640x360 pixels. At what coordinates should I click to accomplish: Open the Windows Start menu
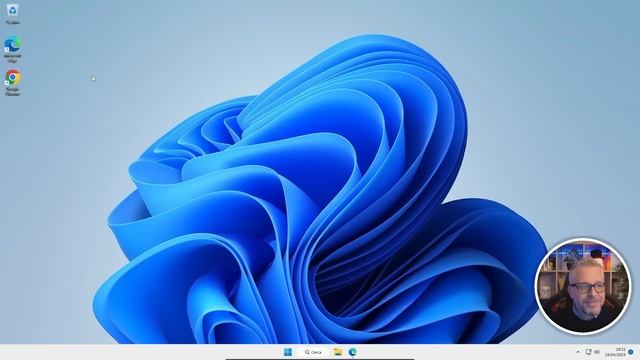tap(288, 352)
